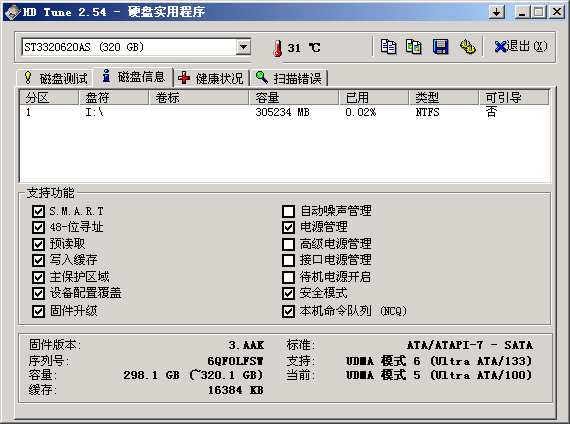Click the standard value ATA/ATAPI-7 - SATA
The height and width of the screenshot is (424, 570).
click(470, 345)
